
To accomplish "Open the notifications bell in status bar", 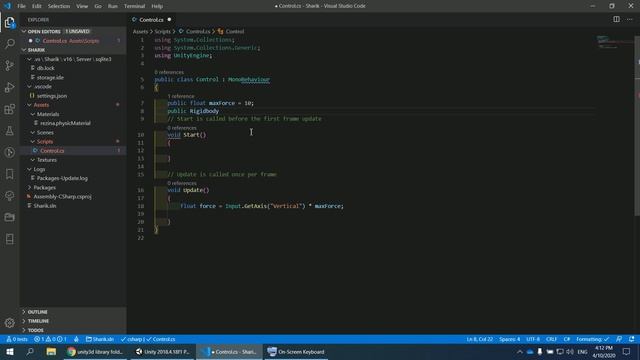I will pos(631,339).
